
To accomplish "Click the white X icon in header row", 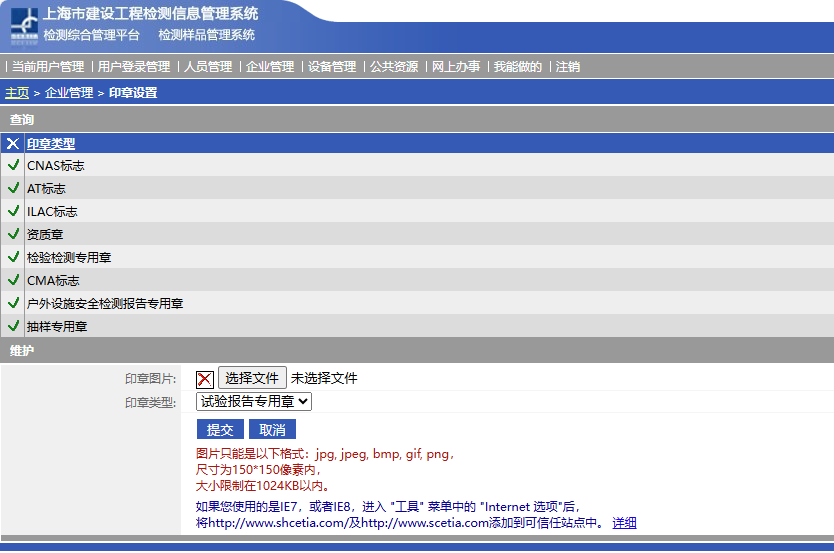I will (13, 143).
